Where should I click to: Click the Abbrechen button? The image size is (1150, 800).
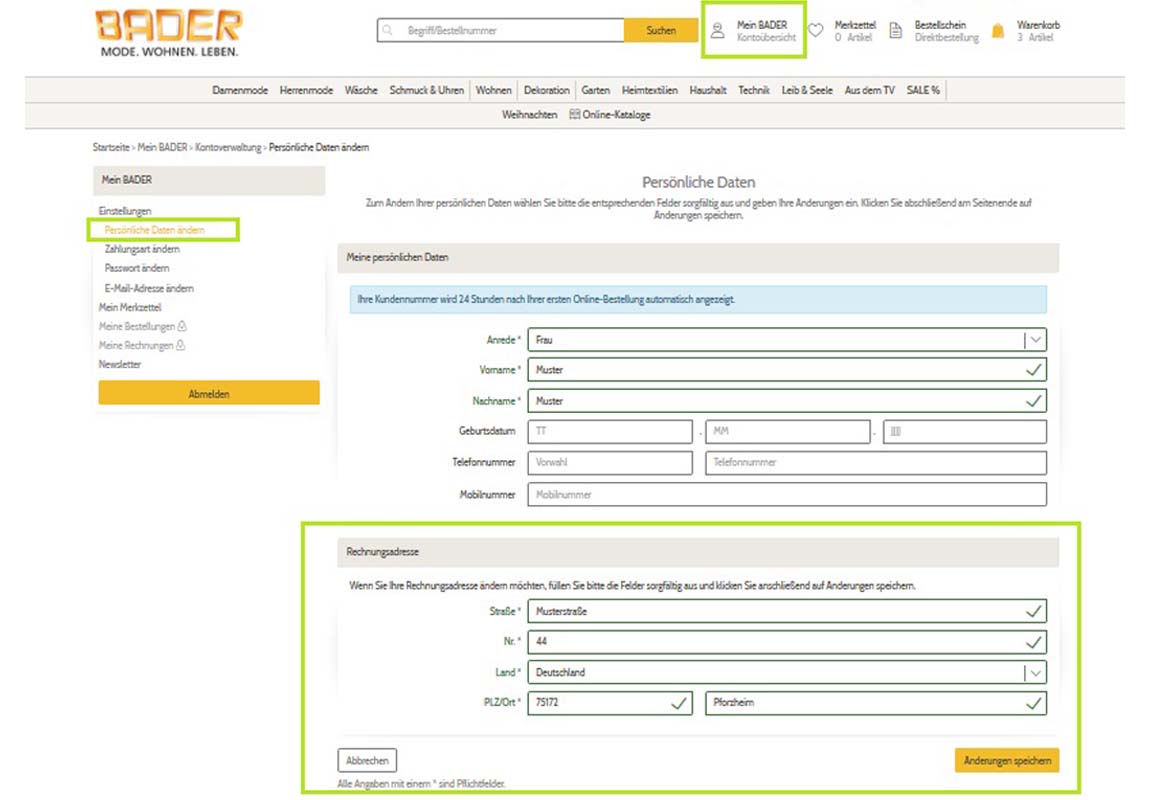367,761
